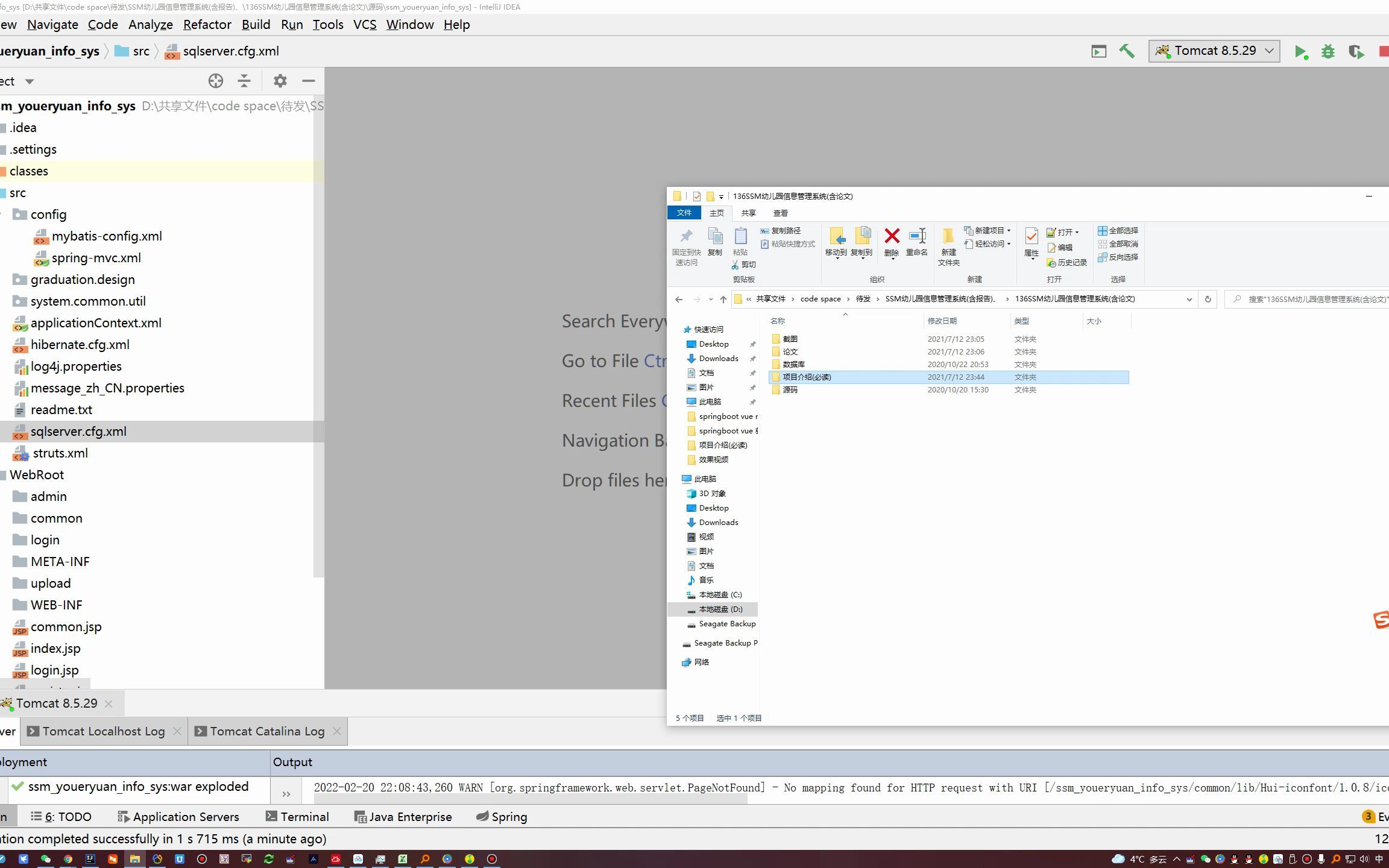The width and height of the screenshot is (1389, 868).
Task: Select mybatis-config.xml in project tree
Action: click(x=107, y=236)
